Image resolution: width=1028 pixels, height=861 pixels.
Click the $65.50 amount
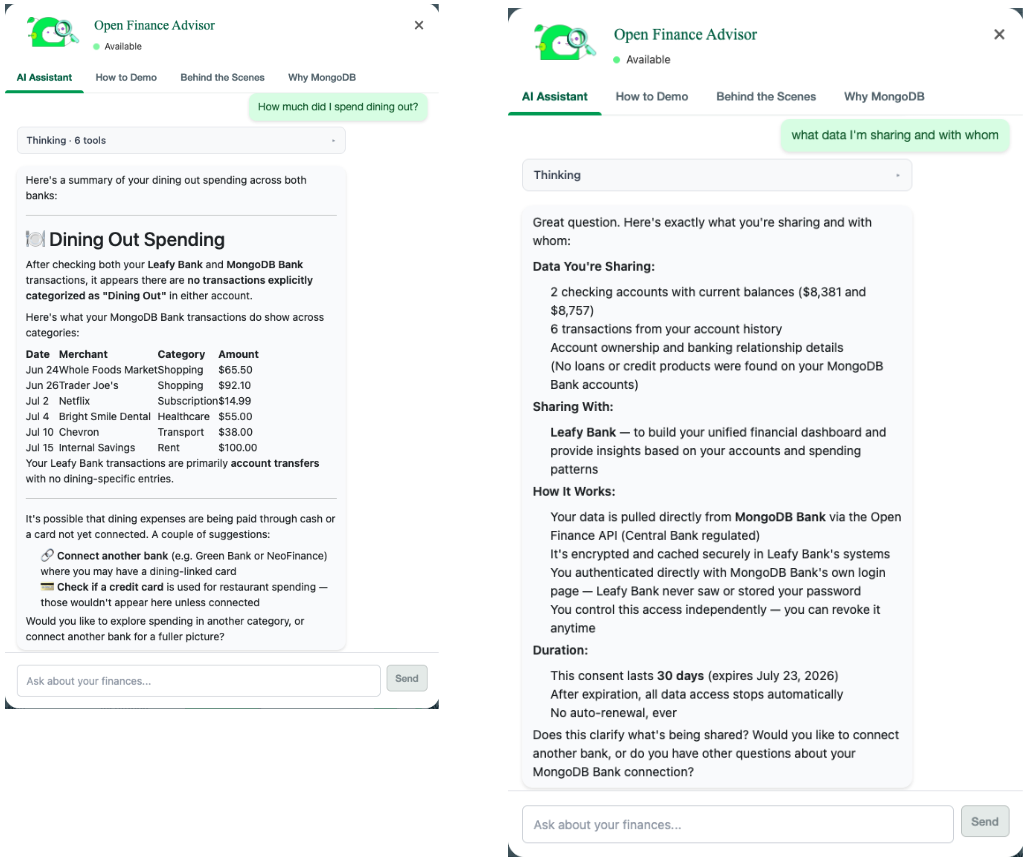235,370
